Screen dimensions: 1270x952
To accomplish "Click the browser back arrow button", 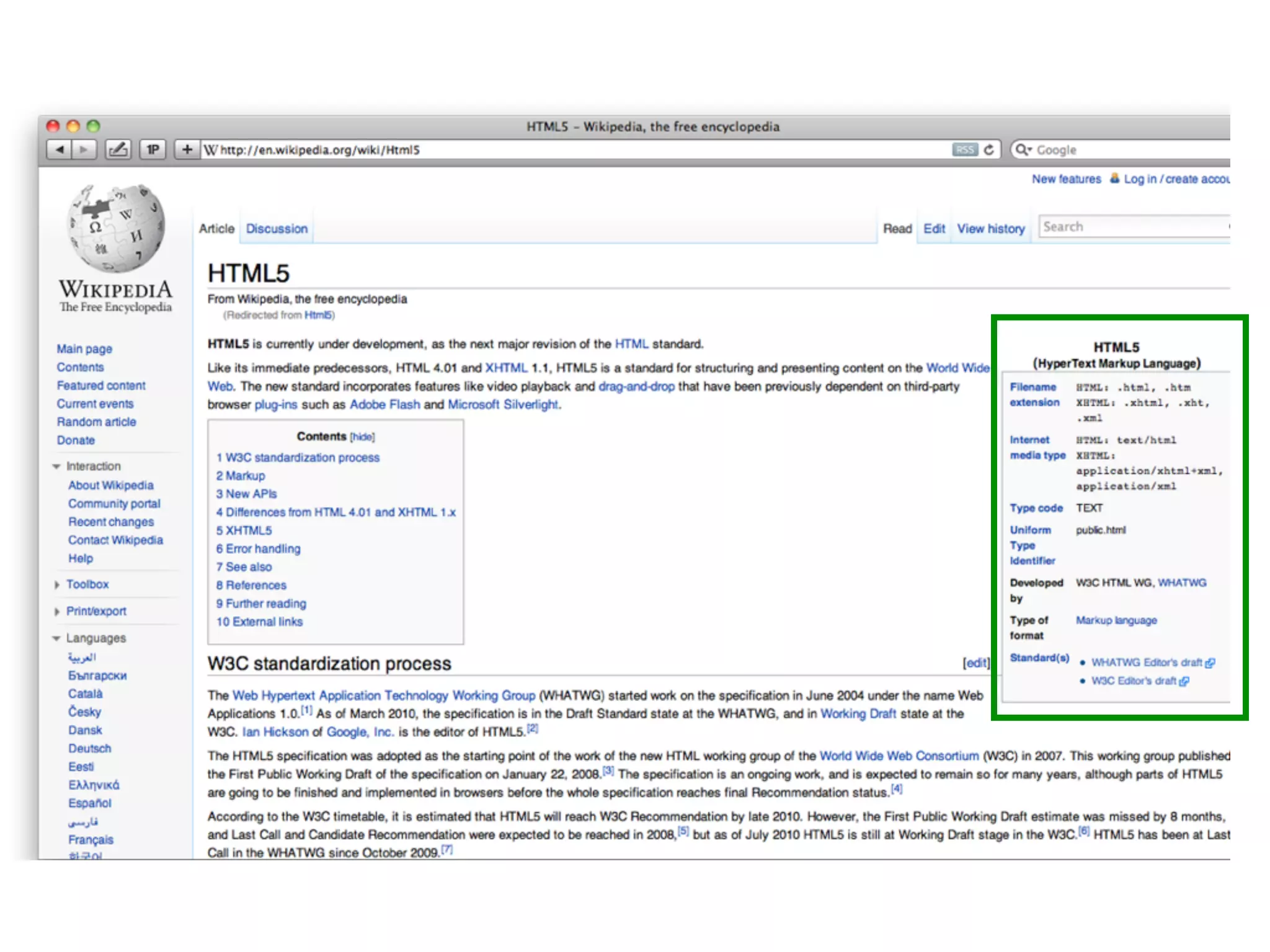I will pos(60,149).
